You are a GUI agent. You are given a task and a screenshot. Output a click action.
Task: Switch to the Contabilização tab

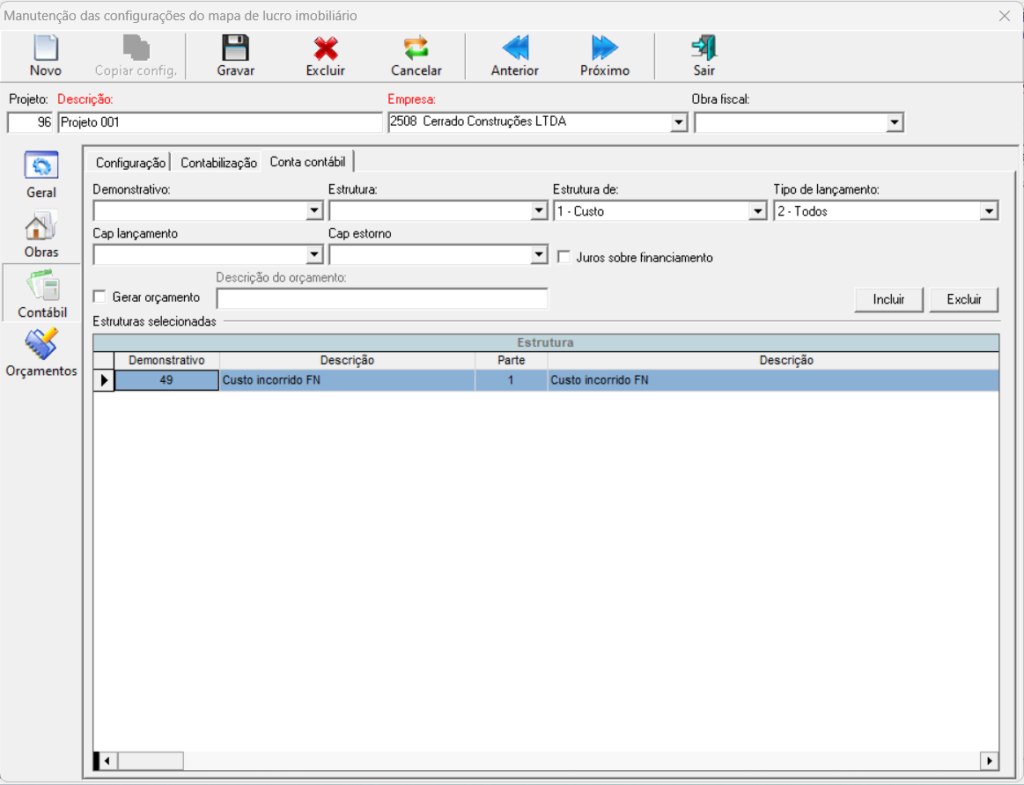click(218, 162)
